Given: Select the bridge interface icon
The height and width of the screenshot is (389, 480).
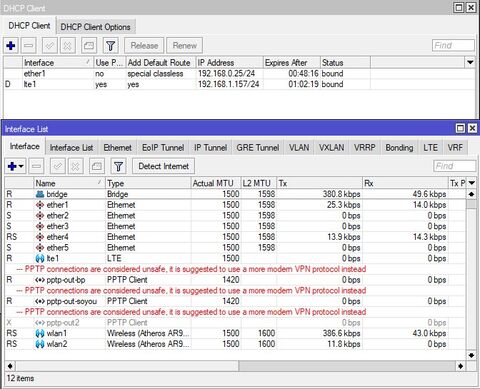Looking at the screenshot, I should [x=40, y=194].
